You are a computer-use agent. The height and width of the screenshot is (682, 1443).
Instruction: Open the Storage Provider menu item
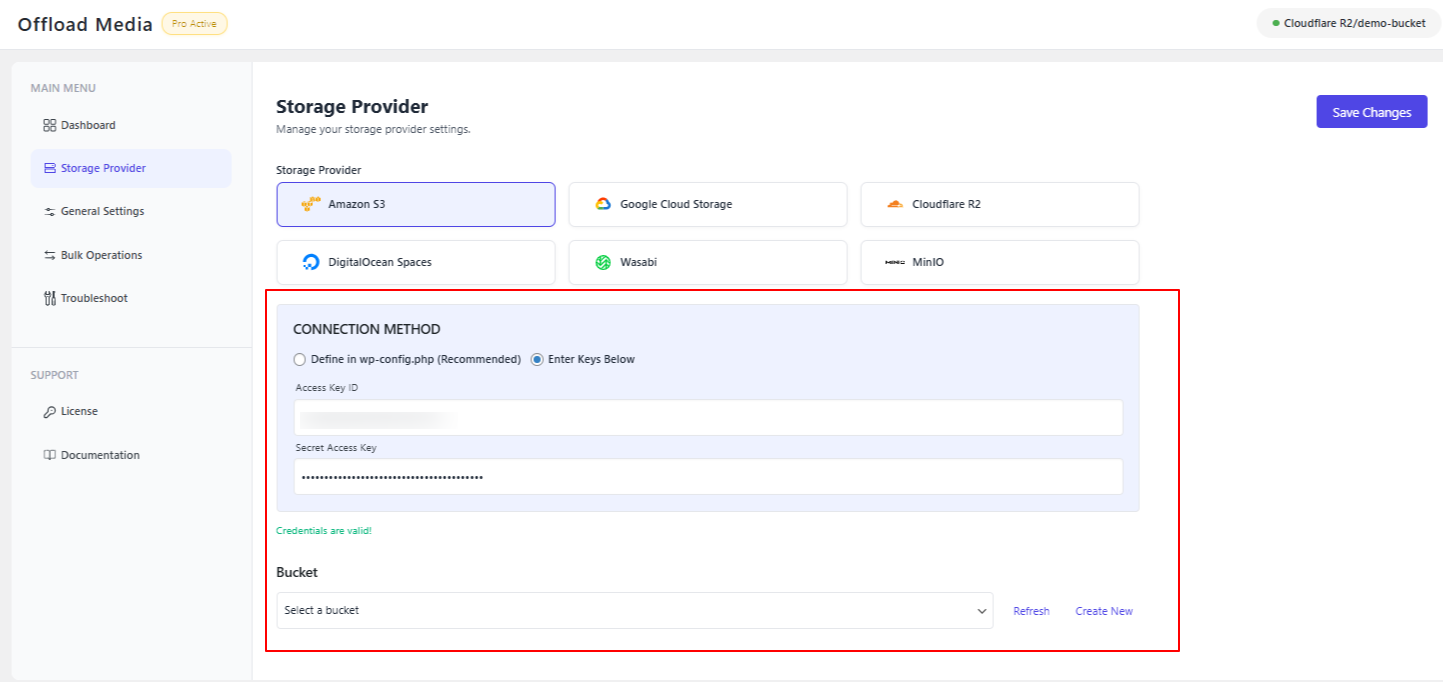coord(103,169)
